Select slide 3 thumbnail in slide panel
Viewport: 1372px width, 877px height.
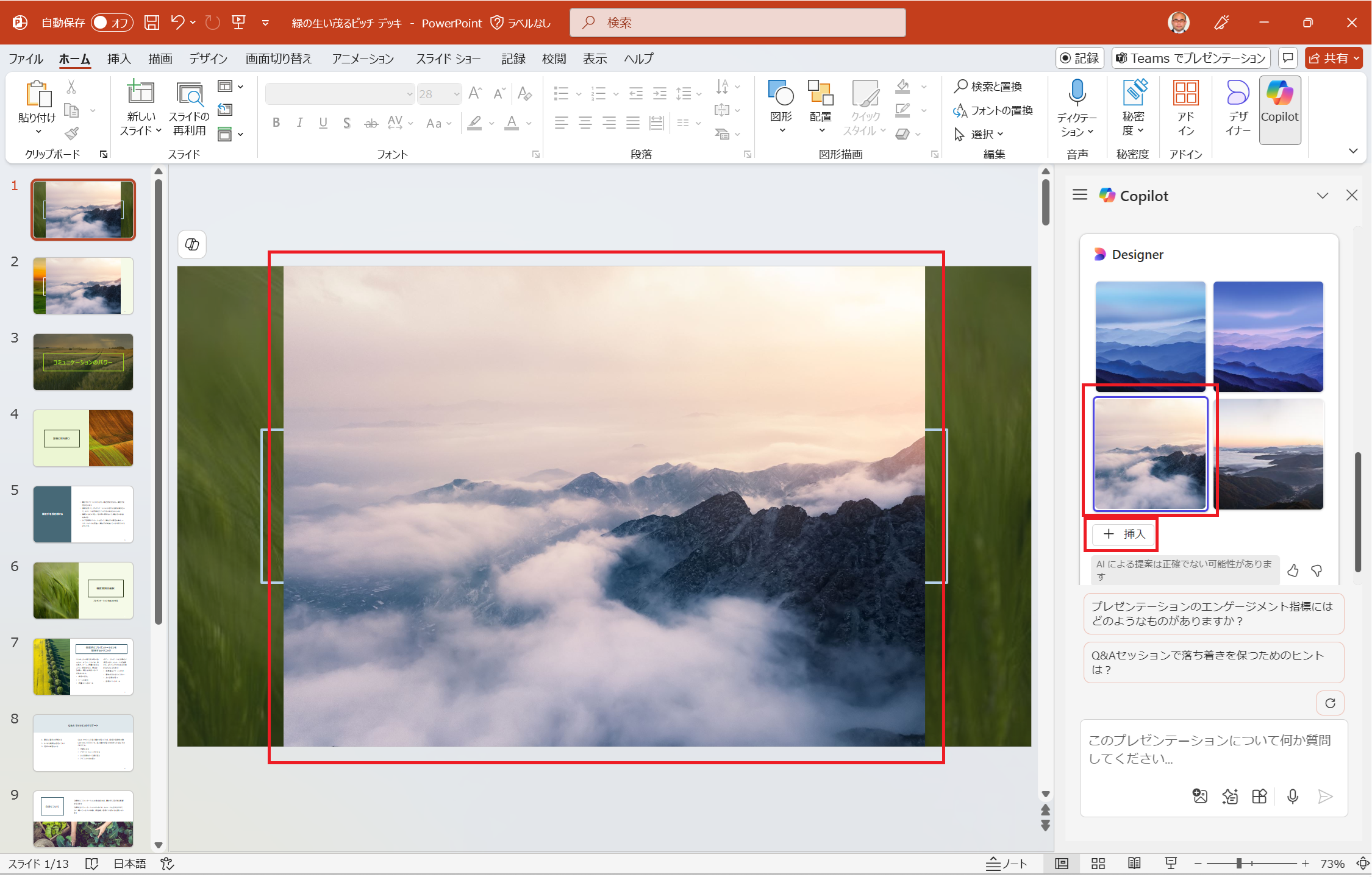(x=83, y=362)
